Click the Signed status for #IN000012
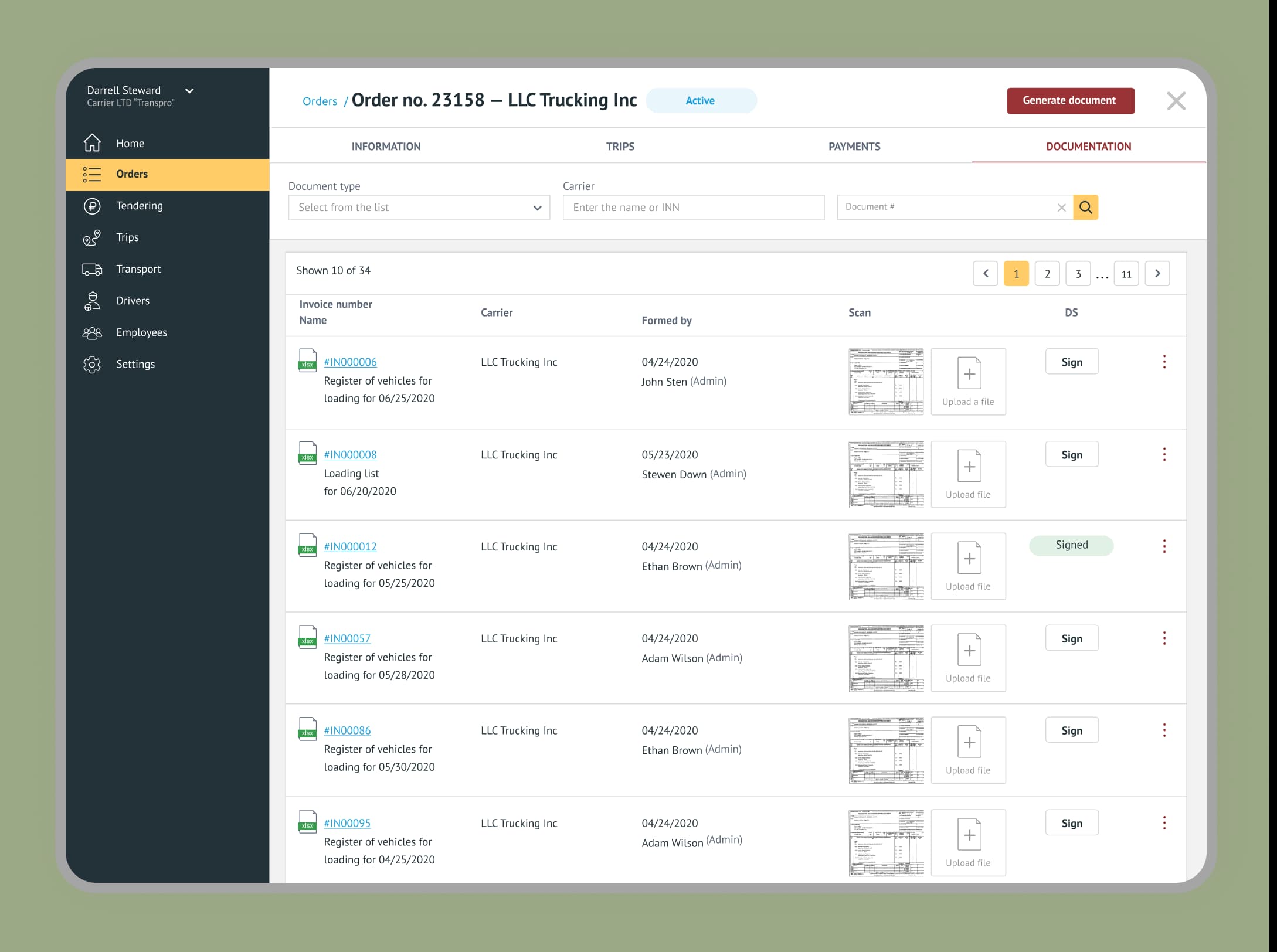 coord(1072,545)
